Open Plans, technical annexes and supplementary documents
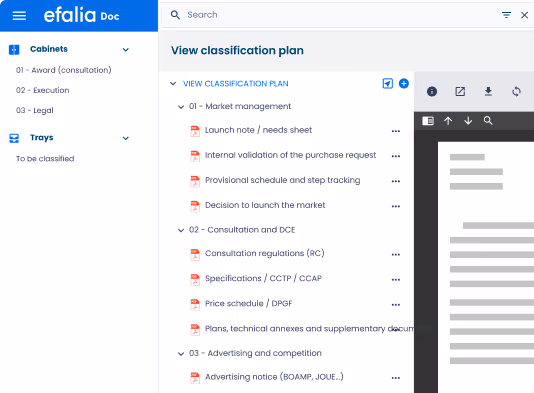The image size is (534, 393). pyautogui.click(x=309, y=329)
